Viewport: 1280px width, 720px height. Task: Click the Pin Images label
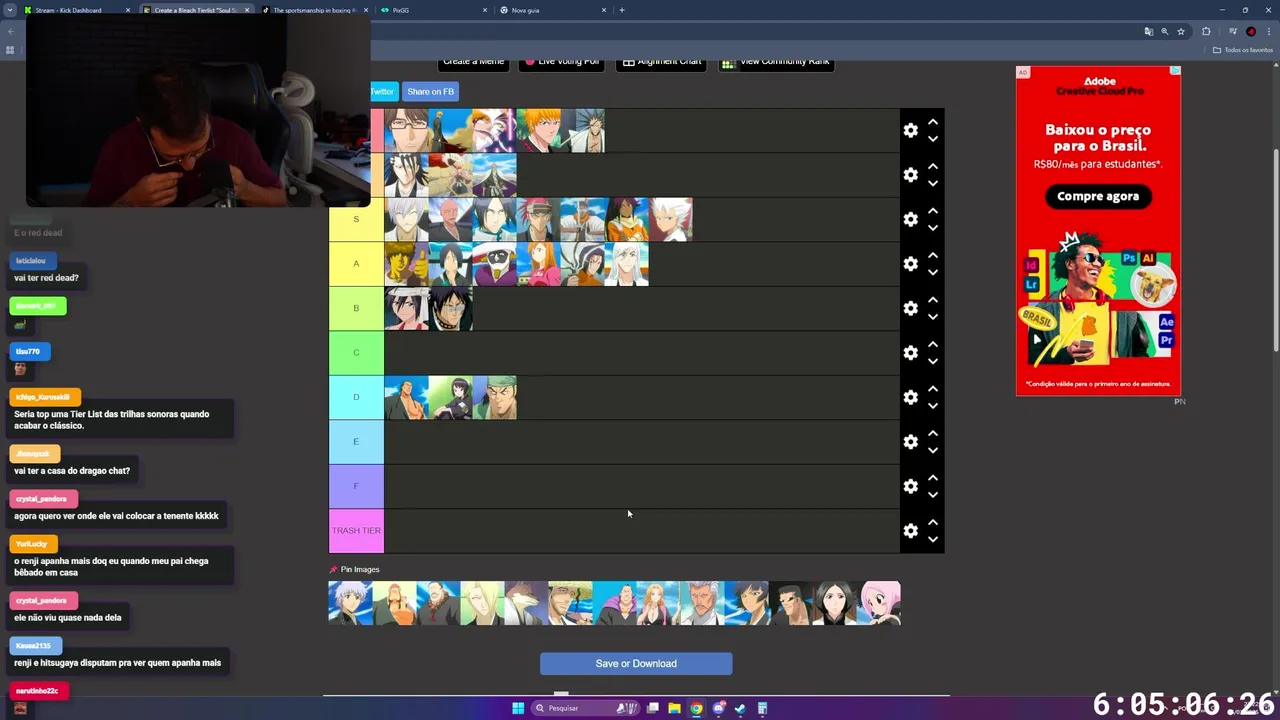click(x=360, y=570)
